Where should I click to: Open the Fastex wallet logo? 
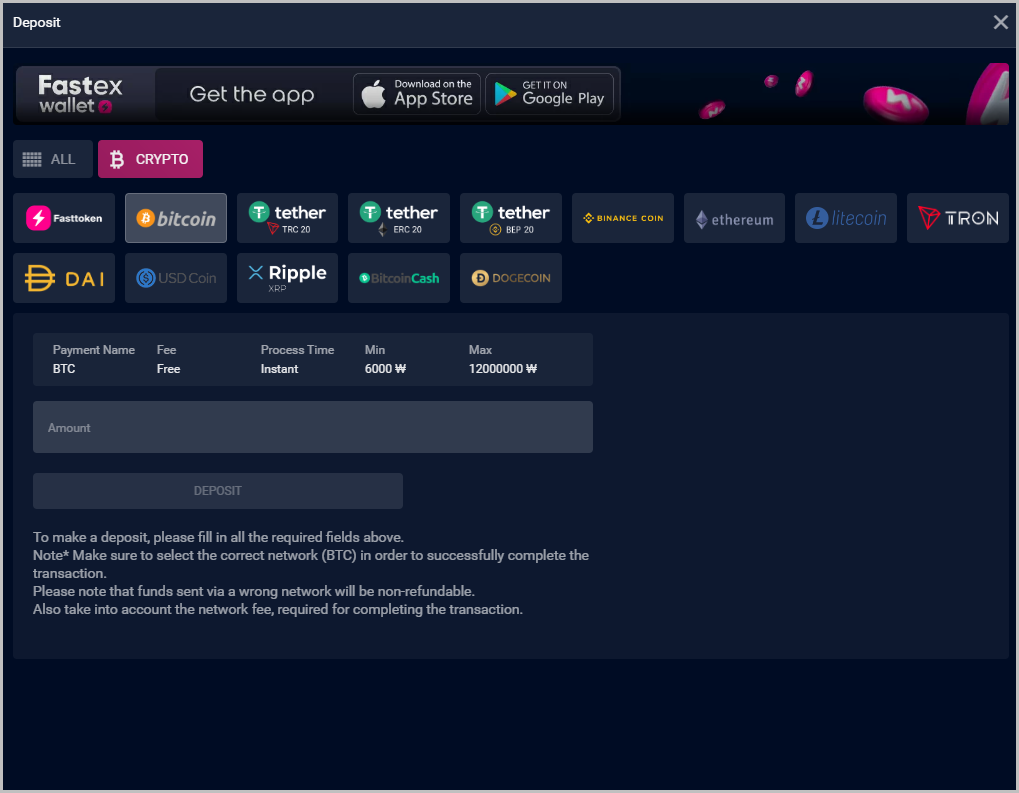tap(80, 94)
